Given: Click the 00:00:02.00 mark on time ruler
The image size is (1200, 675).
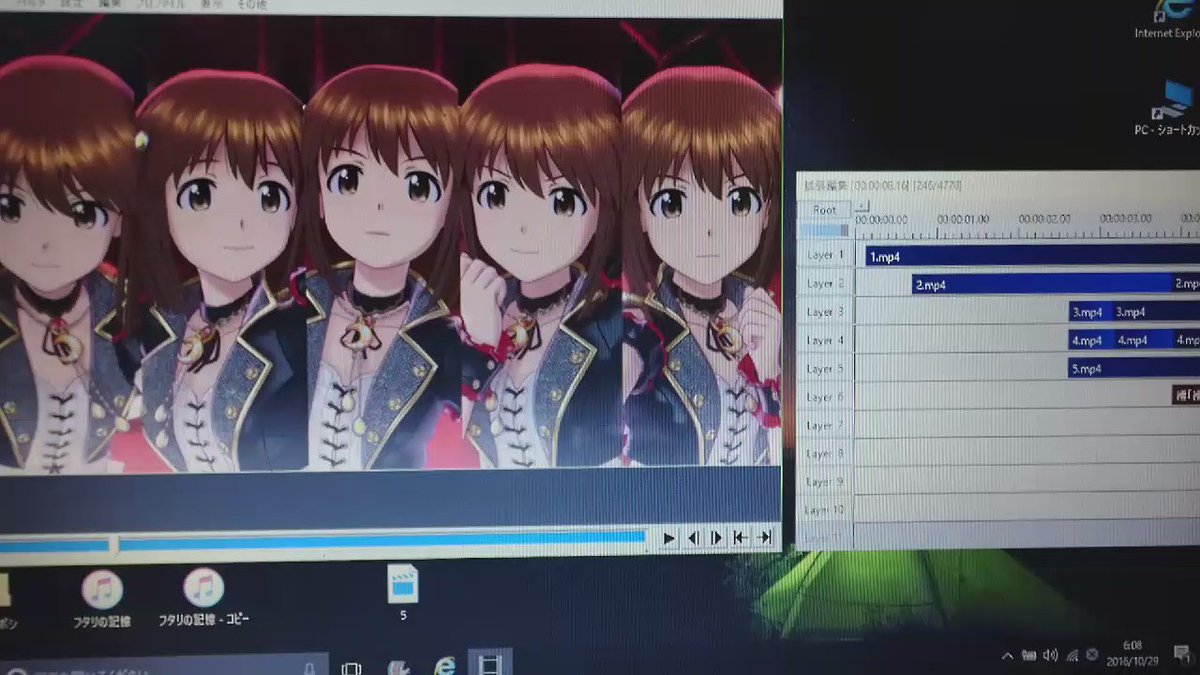Looking at the screenshot, I should pyautogui.click(x=1045, y=219).
